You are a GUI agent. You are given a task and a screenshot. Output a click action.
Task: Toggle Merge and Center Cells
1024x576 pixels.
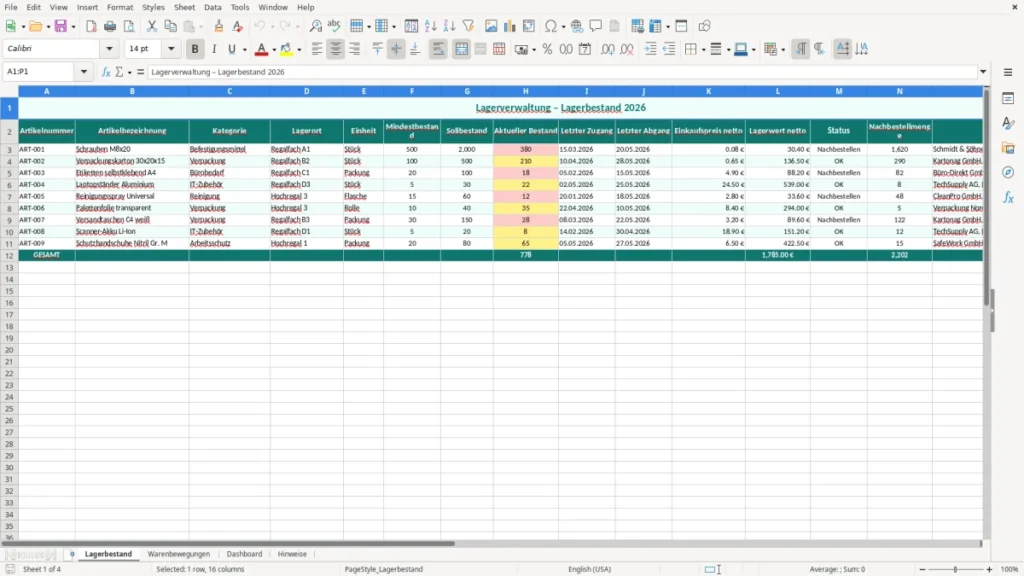462,49
